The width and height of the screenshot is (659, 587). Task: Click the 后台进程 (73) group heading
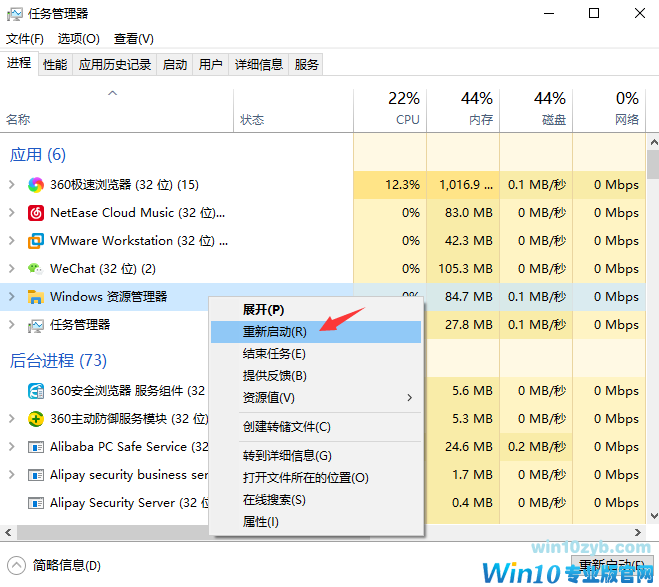coord(58,361)
